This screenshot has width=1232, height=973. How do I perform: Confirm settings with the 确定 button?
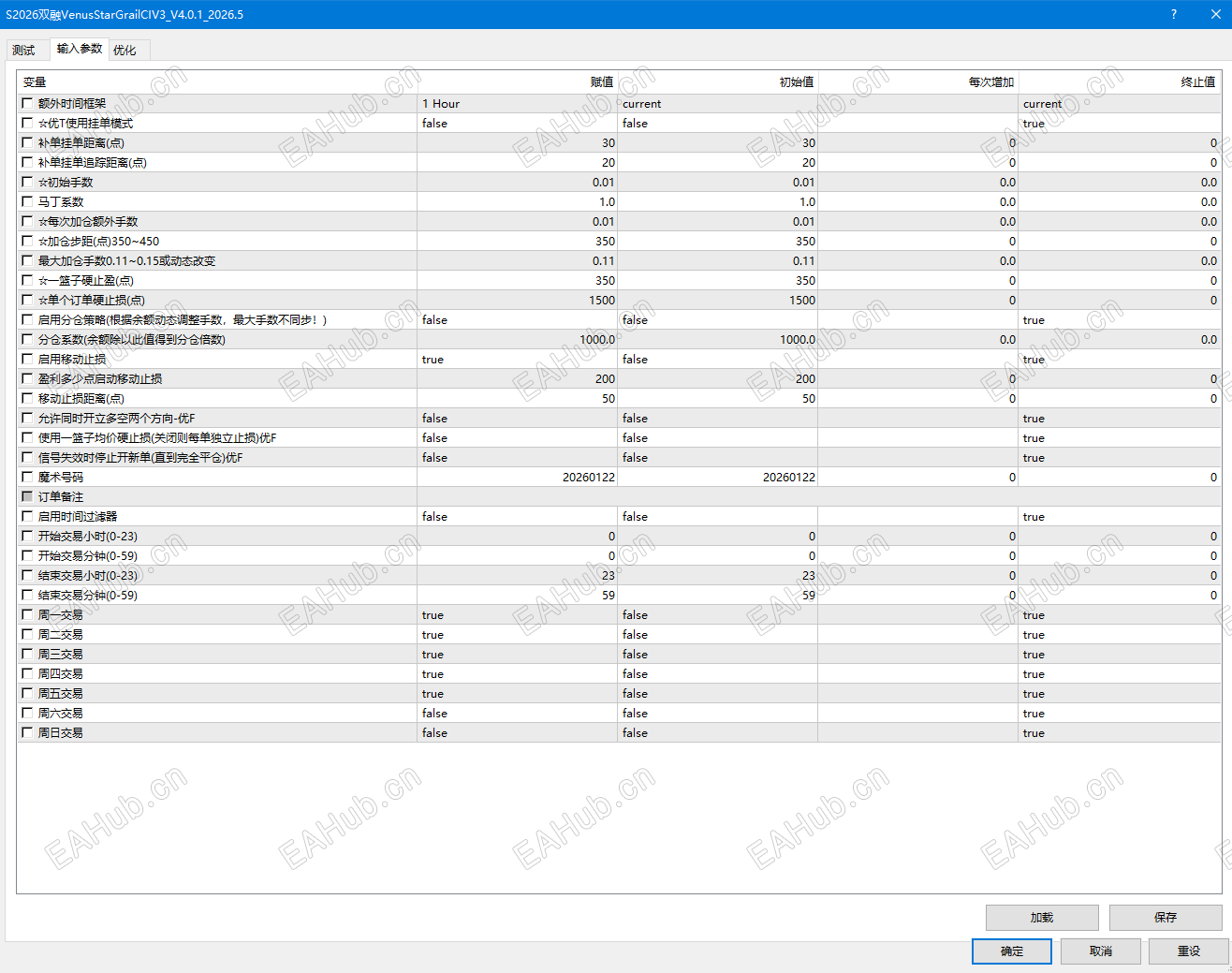(x=1012, y=951)
